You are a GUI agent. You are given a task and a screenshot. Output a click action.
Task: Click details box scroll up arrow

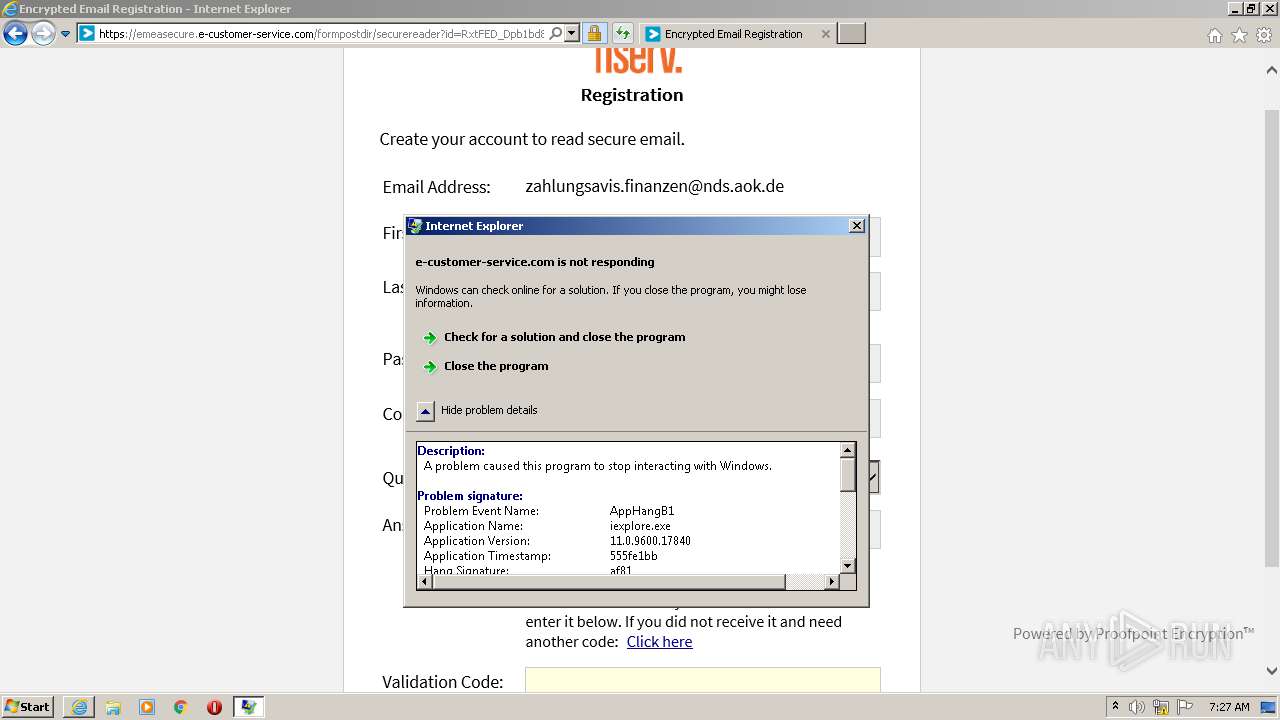848,450
